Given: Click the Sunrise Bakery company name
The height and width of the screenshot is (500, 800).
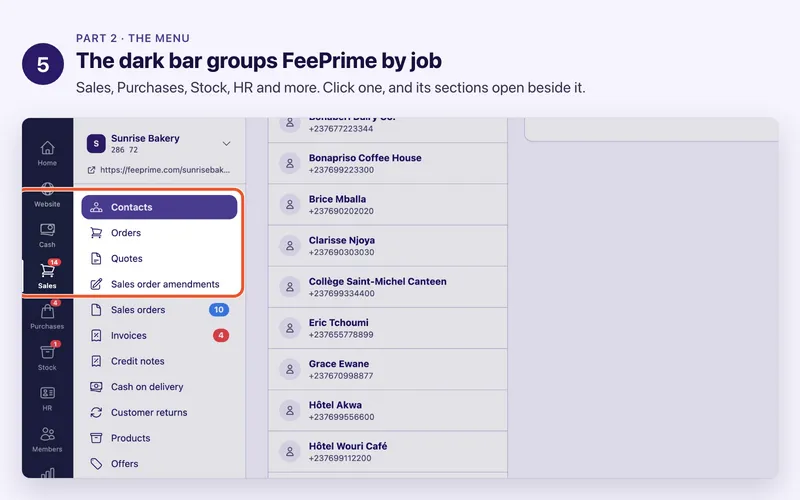Looking at the screenshot, I should 145,138.
